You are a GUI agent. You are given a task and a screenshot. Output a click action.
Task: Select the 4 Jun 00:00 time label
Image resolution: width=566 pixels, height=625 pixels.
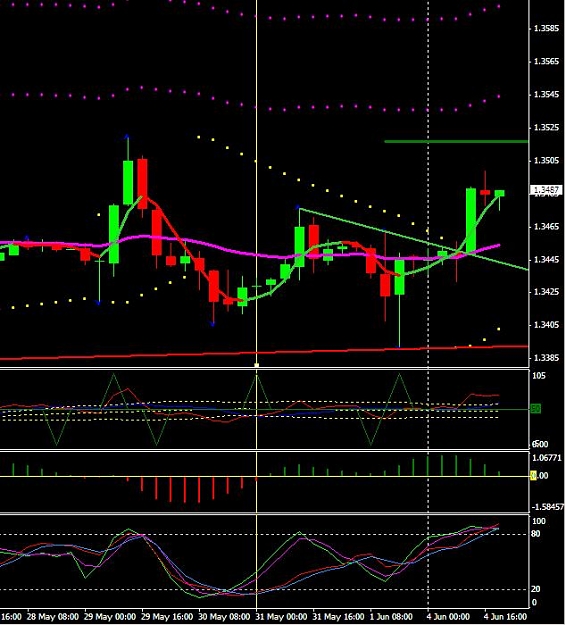click(x=448, y=617)
